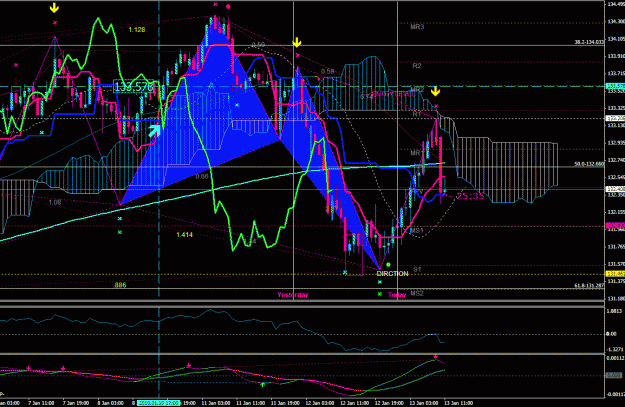Click the 50.0-132.660 Fibonacci level label
The width and height of the screenshot is (625, 407).
click(x=589, y=164)
